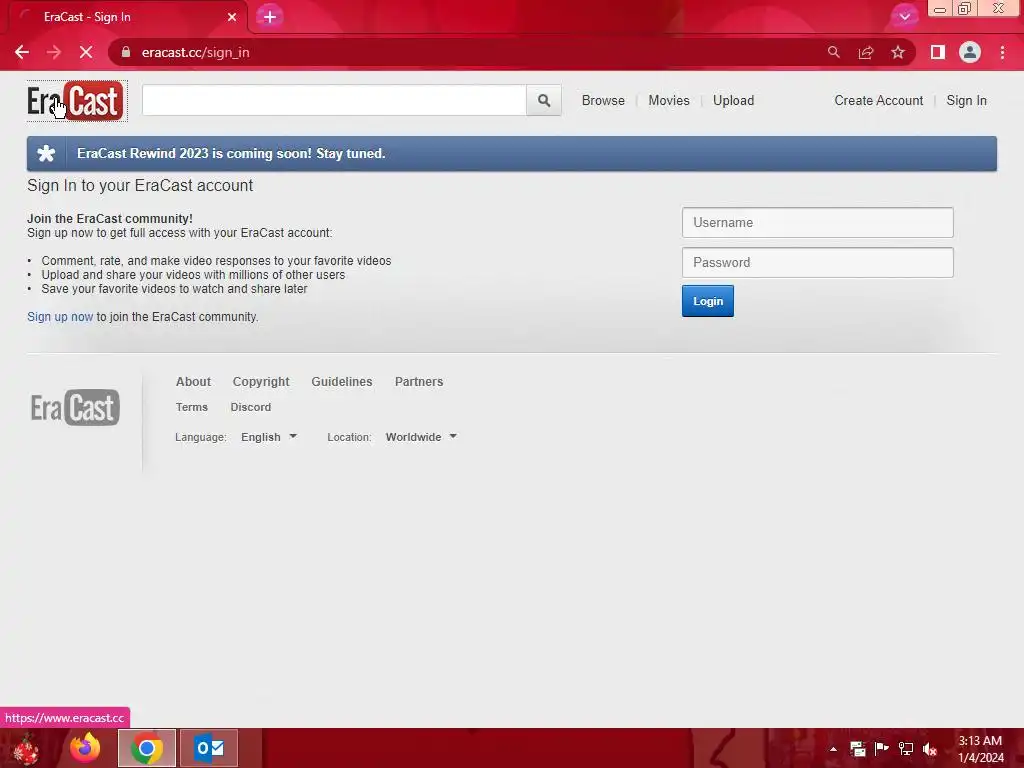Viewport: 1024px width, 768px height.
Task: Click the gray EraCast footer logo
Action: (x=75, y=408)
